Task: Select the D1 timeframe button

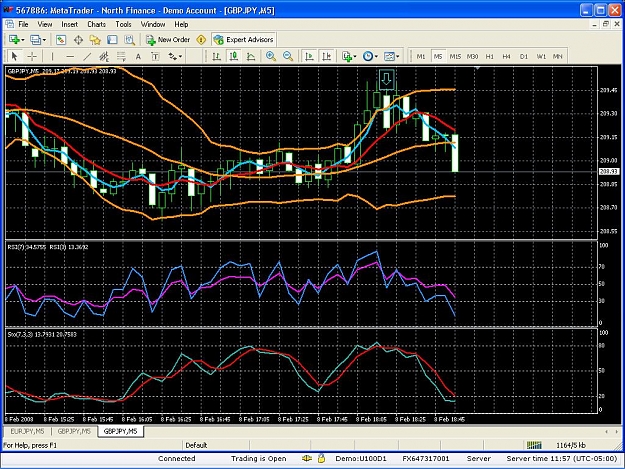Action: (x=524, y=57)
